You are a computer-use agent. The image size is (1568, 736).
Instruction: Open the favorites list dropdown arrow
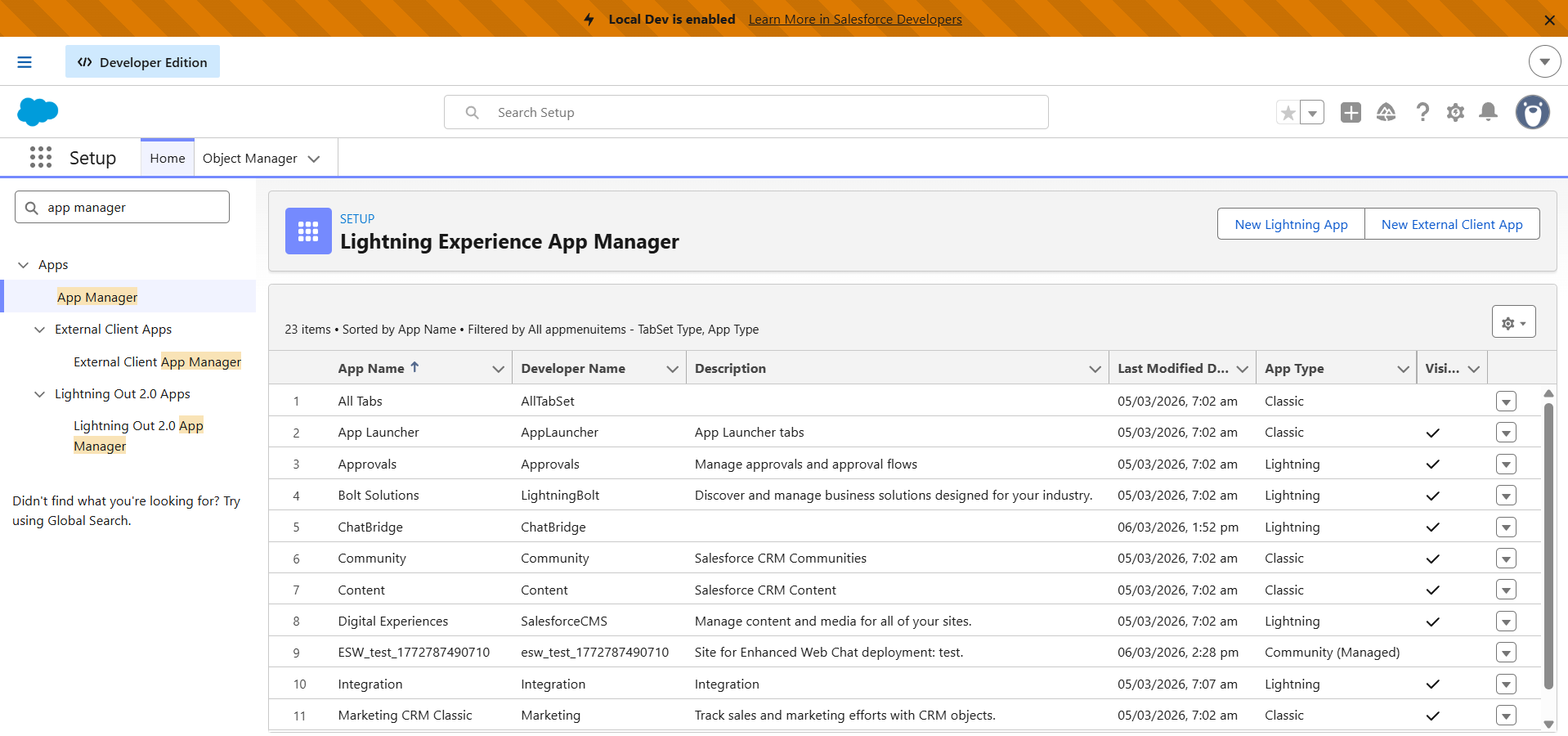pyautogui.click(x=1312, y=113)
